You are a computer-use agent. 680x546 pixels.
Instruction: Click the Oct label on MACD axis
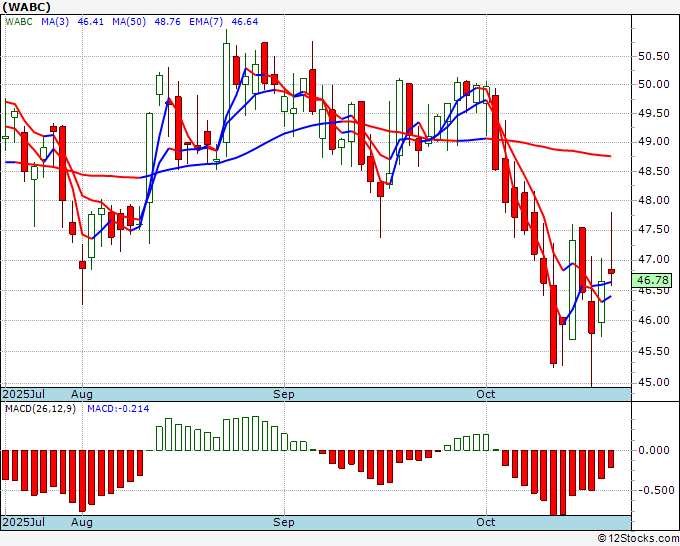tap(485, 522)
